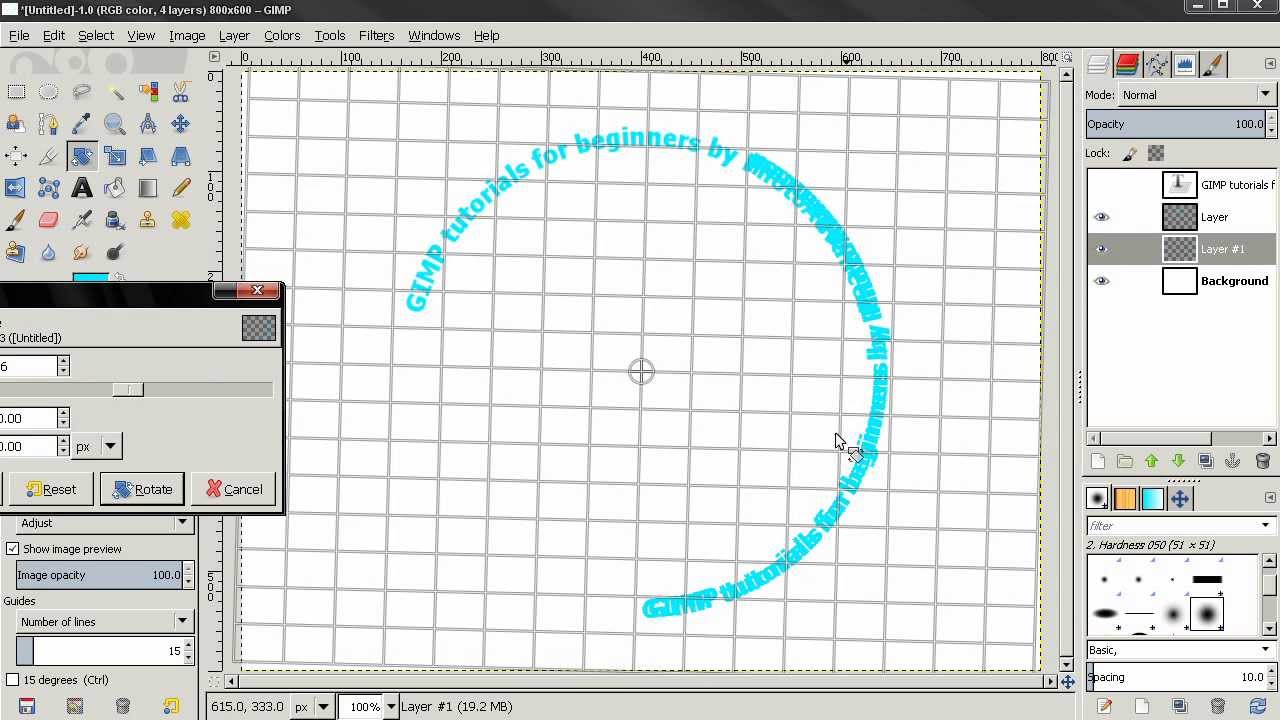Open the Number of lines guides dropdown
This screenshot has height=720, width=1280.
[x=104, y=622]
